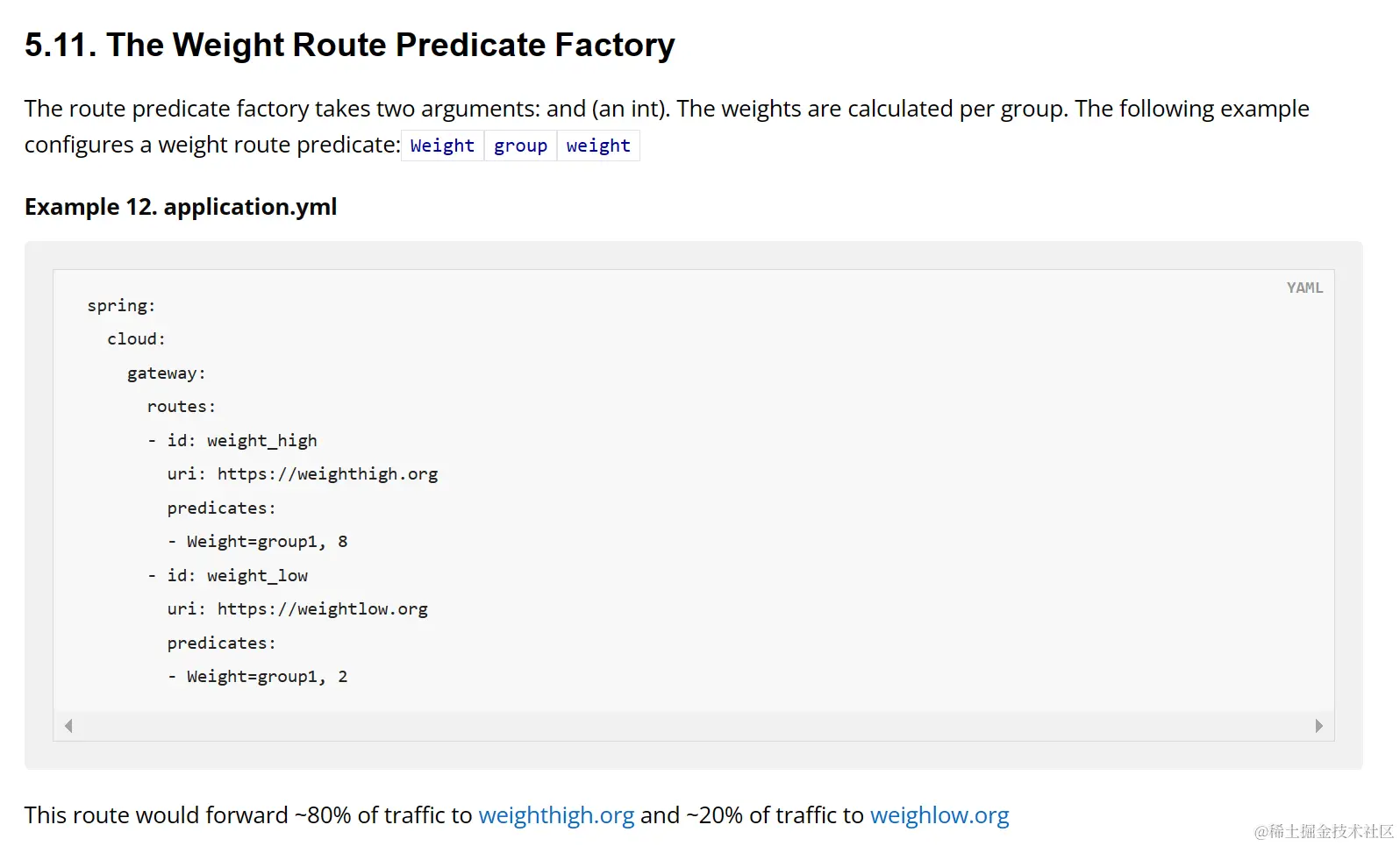This screenshot has width=1400, height=846.
Task: Click the "id: weight_low" code line
Action: pyautogui.click(x=238, y=576)
